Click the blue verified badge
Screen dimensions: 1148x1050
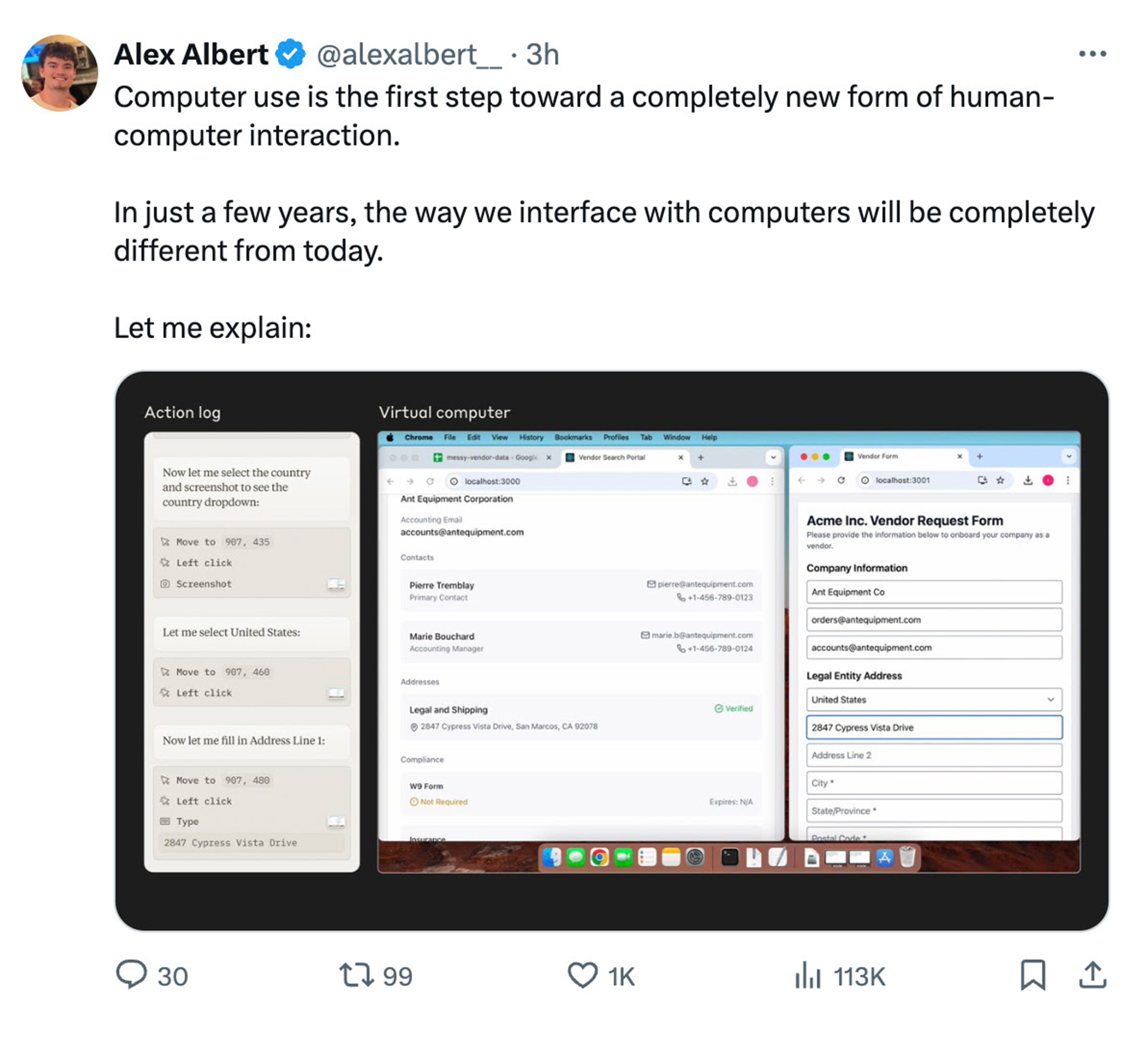pos(291,54)
